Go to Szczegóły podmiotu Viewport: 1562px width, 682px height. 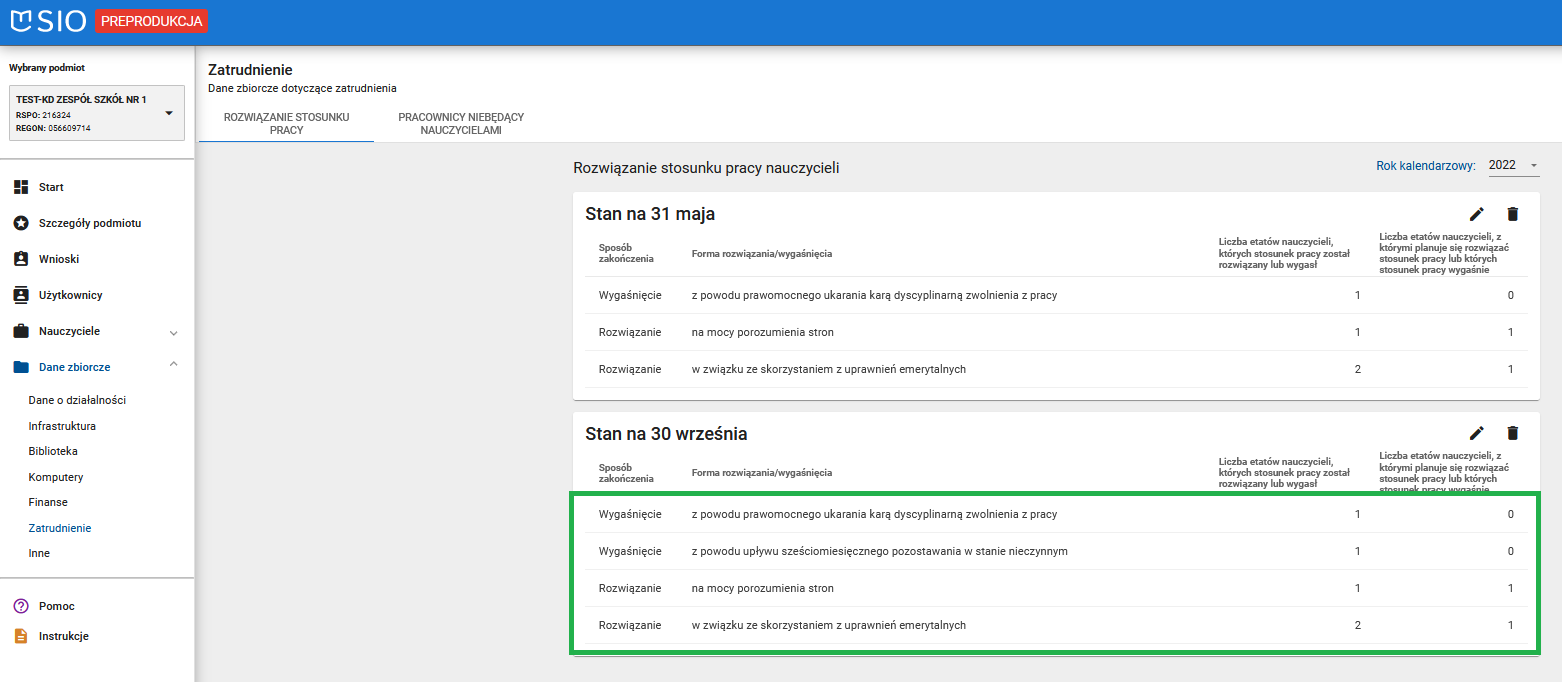point(89,223)
